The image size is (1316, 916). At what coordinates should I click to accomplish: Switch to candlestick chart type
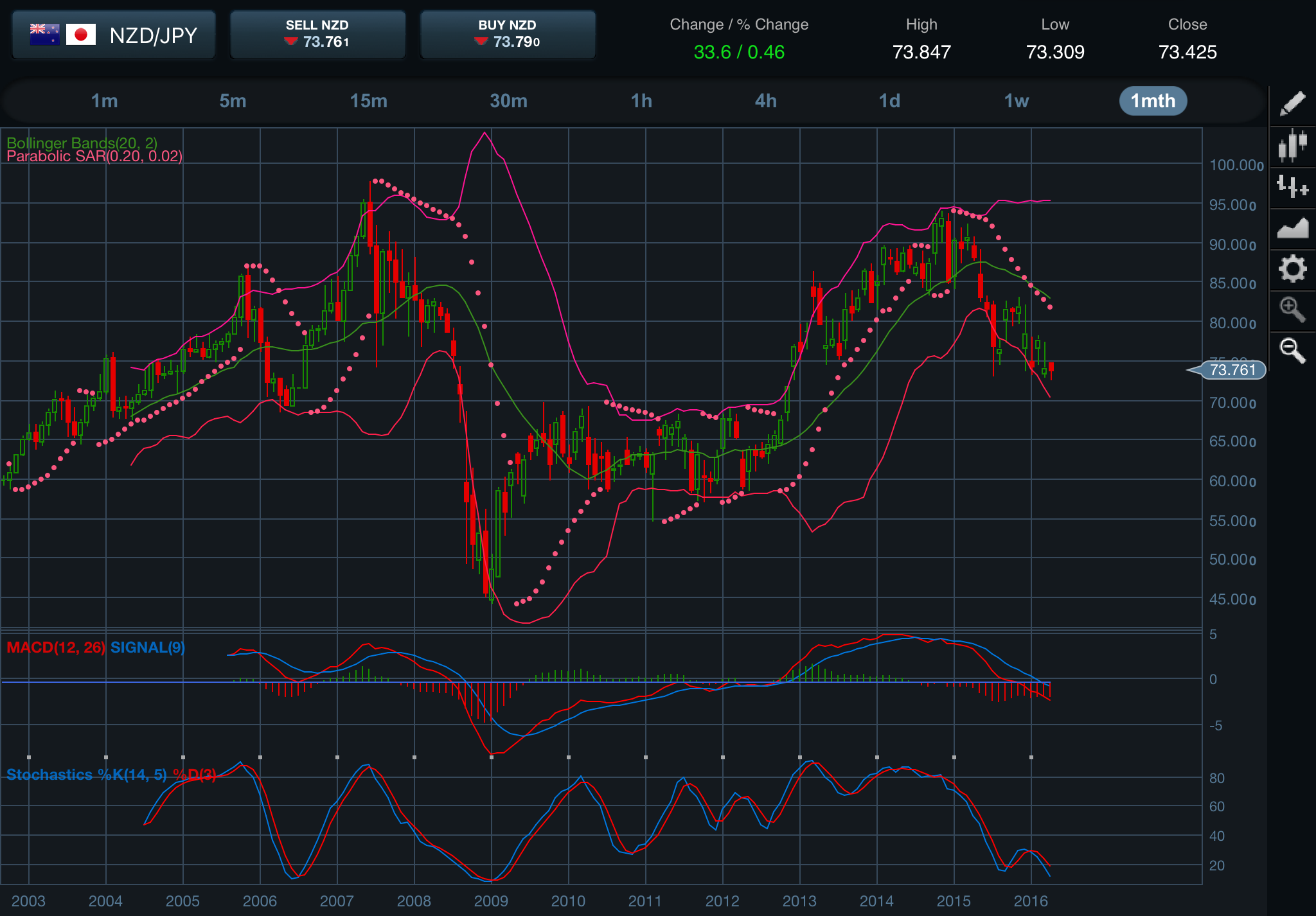(1292, 145)
